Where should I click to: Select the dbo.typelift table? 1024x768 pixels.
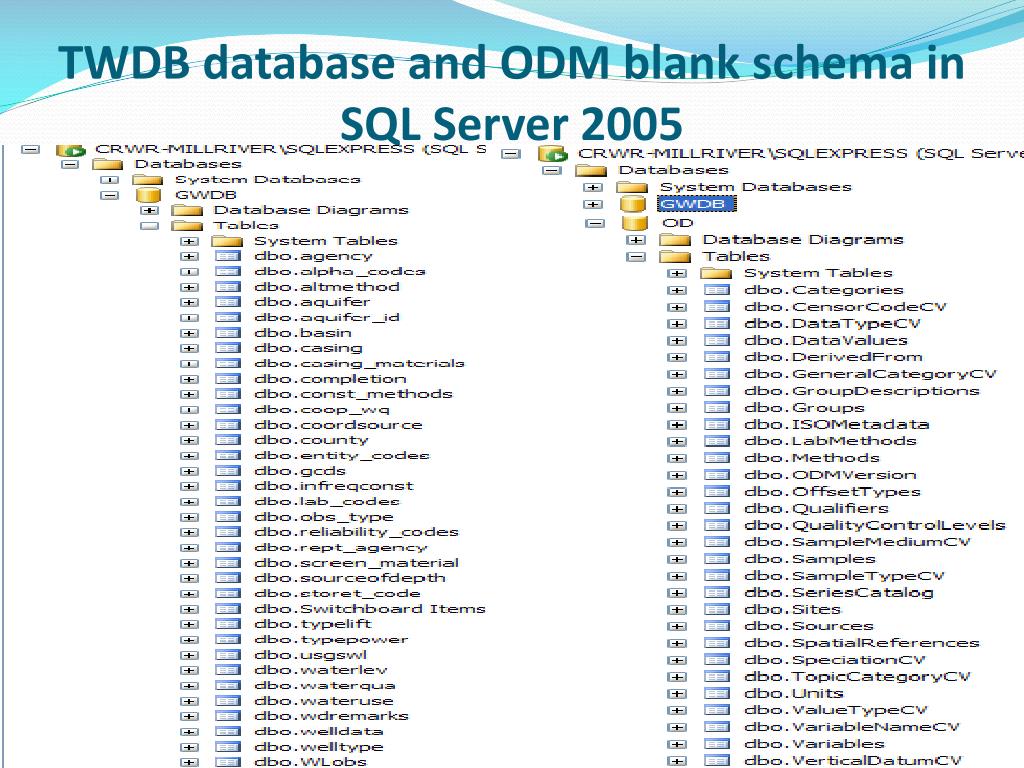[x=313, y=624]
